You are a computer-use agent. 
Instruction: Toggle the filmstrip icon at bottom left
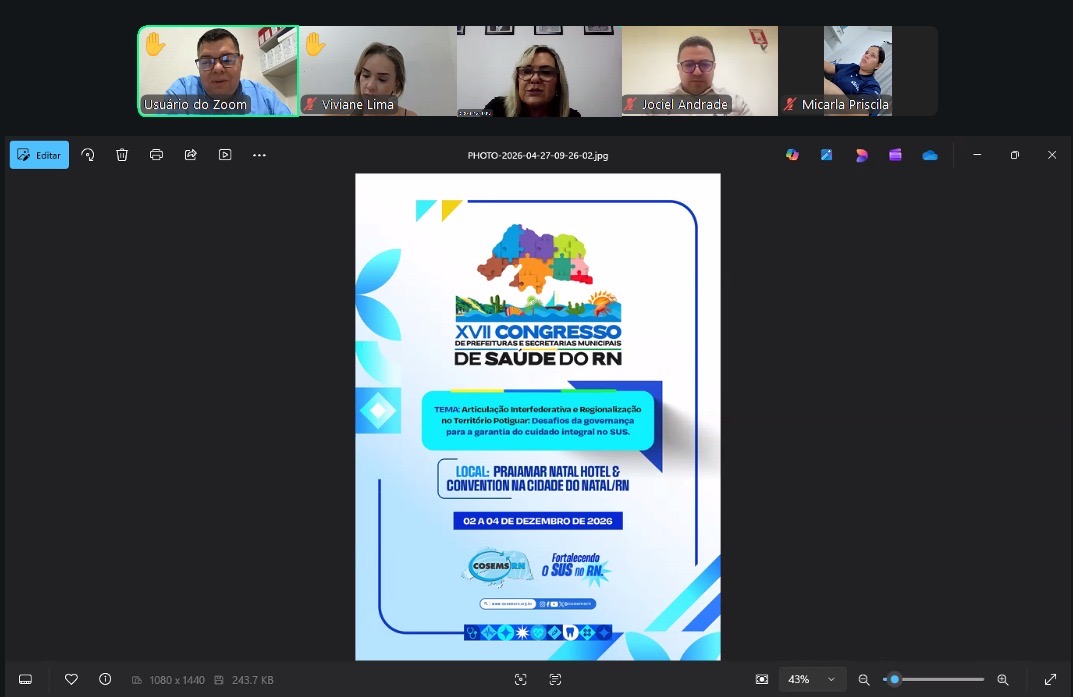(x=25, y=679)
